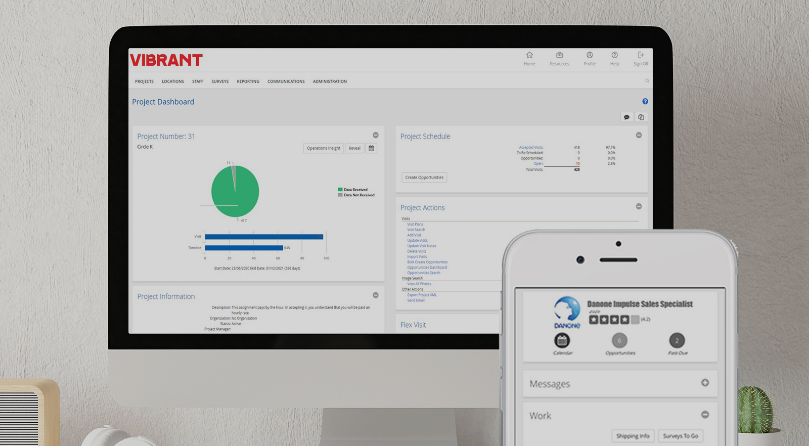Click the Delete Visits link
This screenshot has width=809, height=446.
tap(416, 251)
